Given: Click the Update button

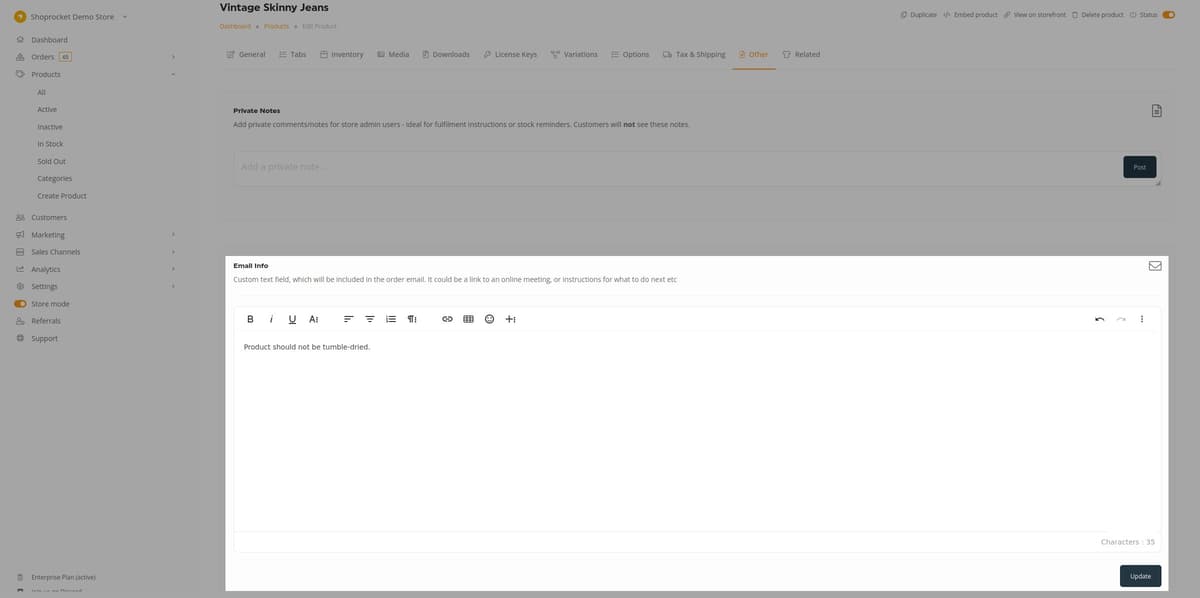Looking at the screenshot, I should (1140, 576).
